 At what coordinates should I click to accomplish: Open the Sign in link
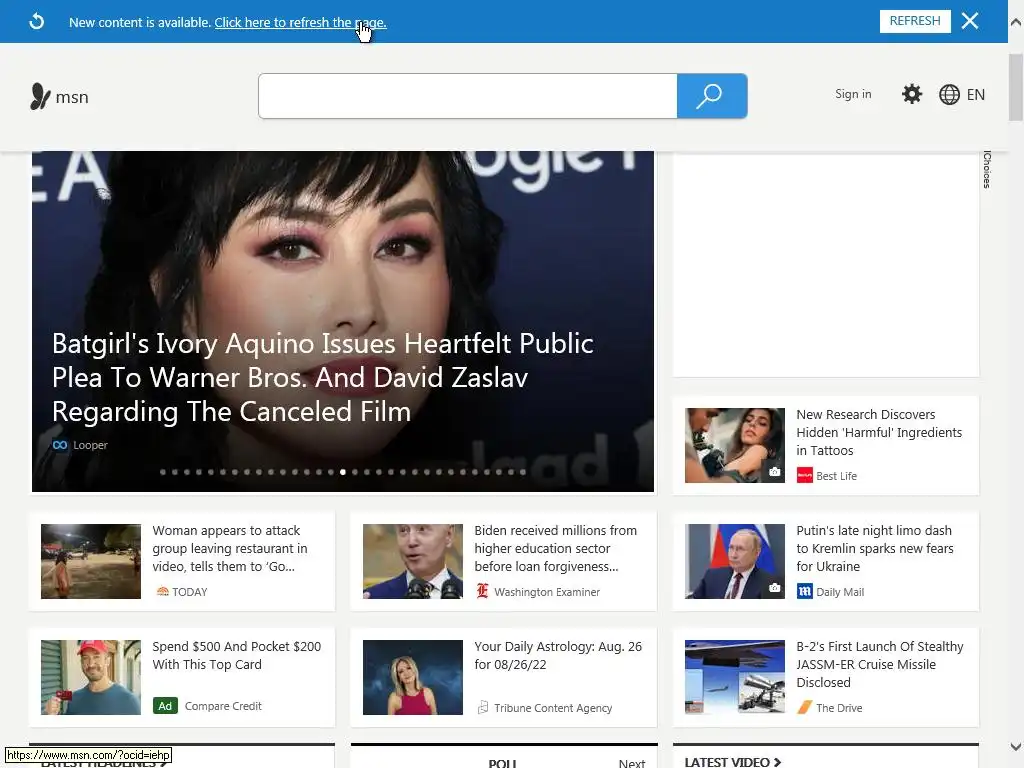[853, 94]
